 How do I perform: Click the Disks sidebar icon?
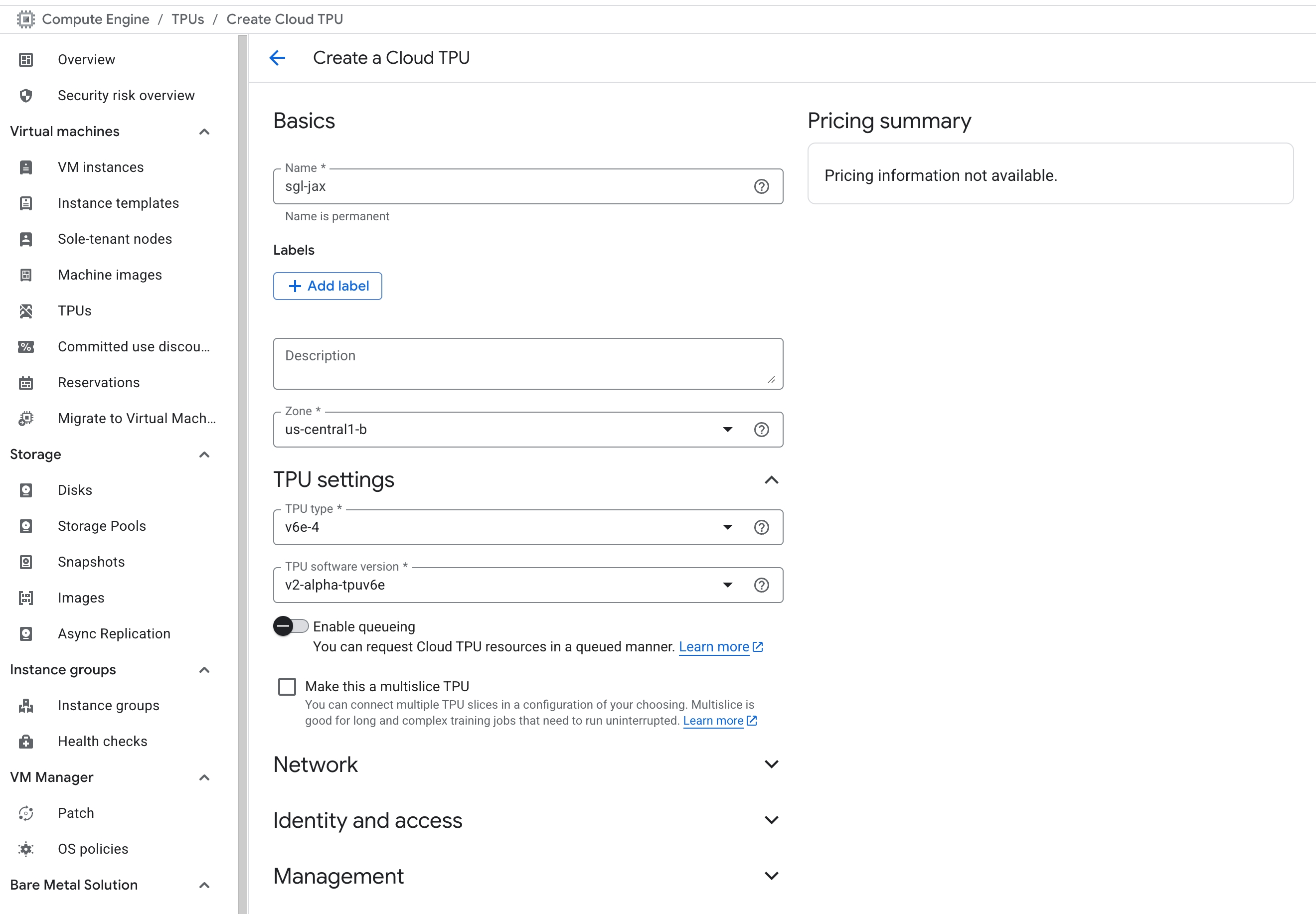tap(26, 490)
